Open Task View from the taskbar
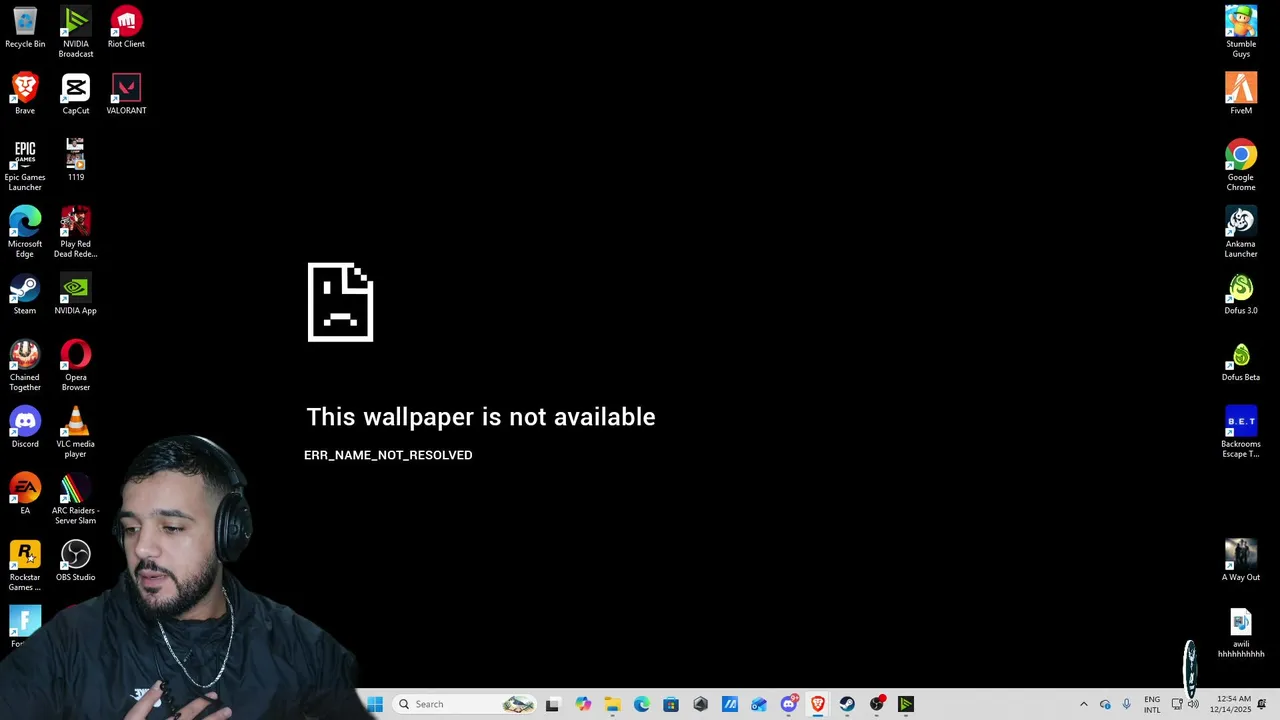The width and height of the screenshot is (1280, 720). click(553, 704)
